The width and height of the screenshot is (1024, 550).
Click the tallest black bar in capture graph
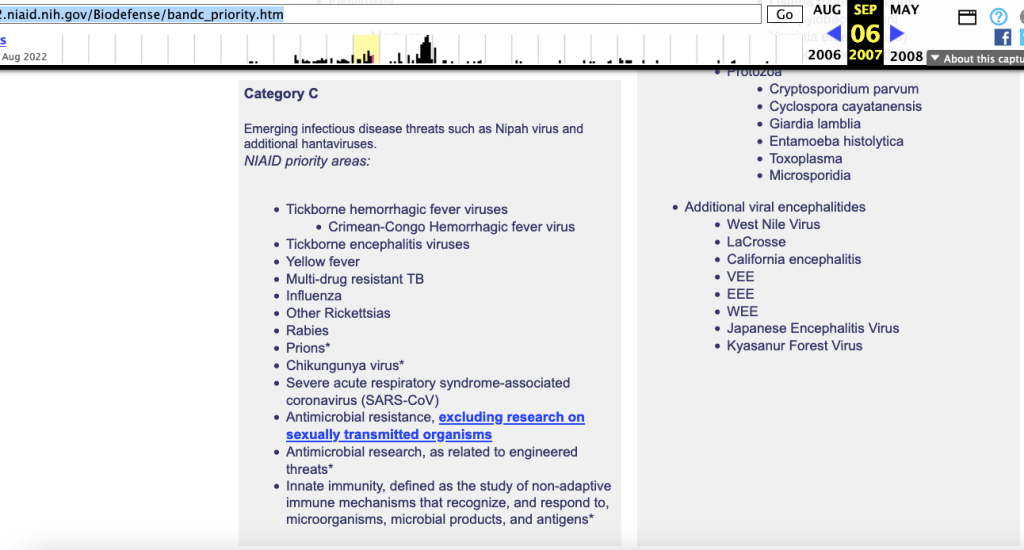click(x=427, y=50)
